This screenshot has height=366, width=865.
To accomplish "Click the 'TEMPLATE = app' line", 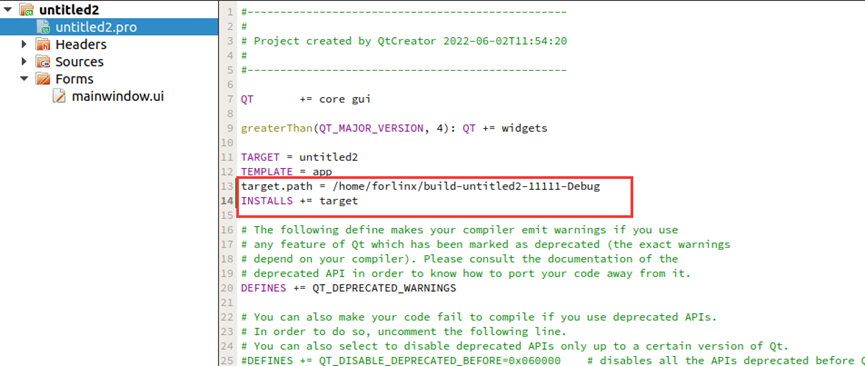I will (286, 172).
